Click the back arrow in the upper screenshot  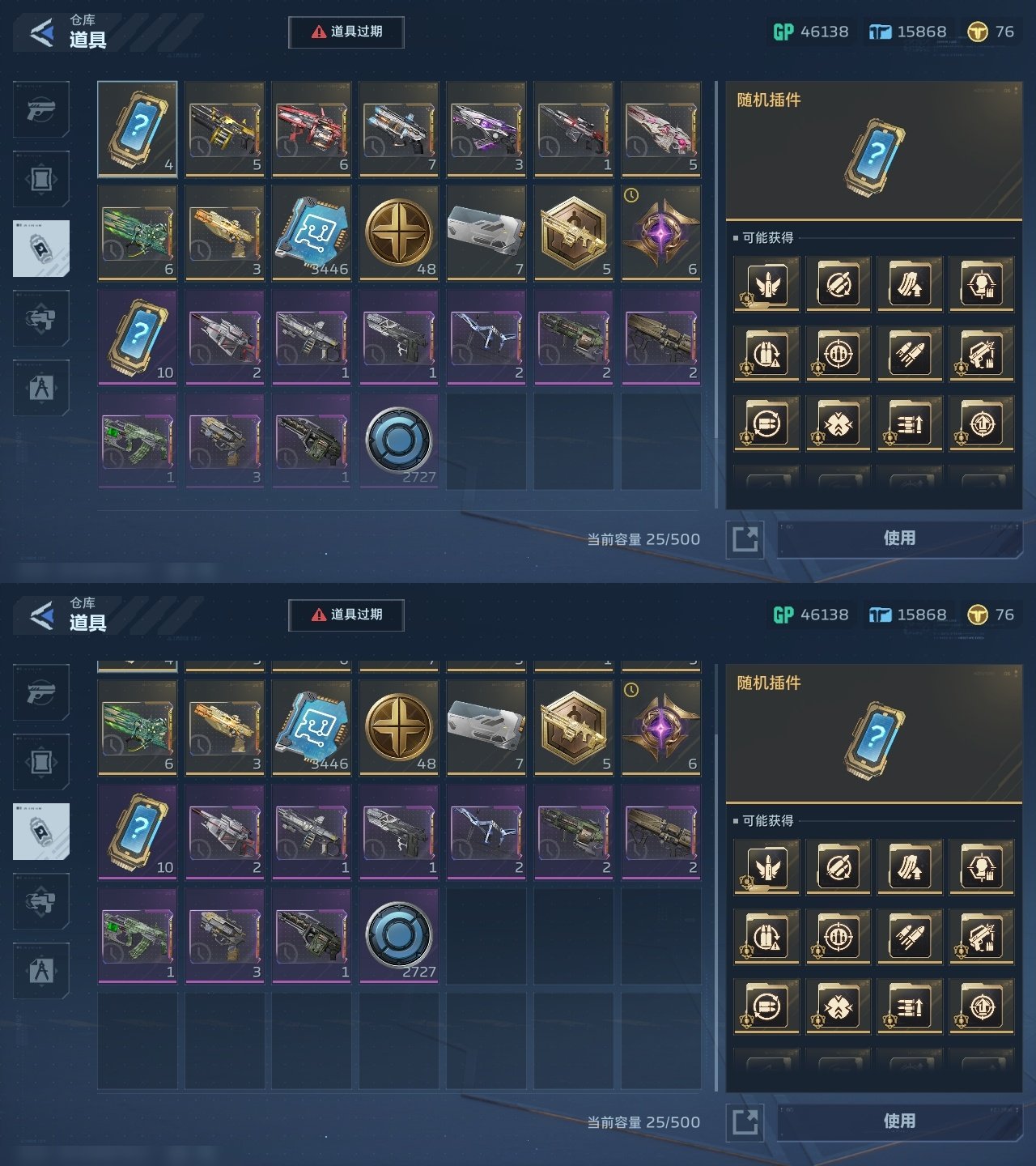pyautogui.click(x=42, y=33)
